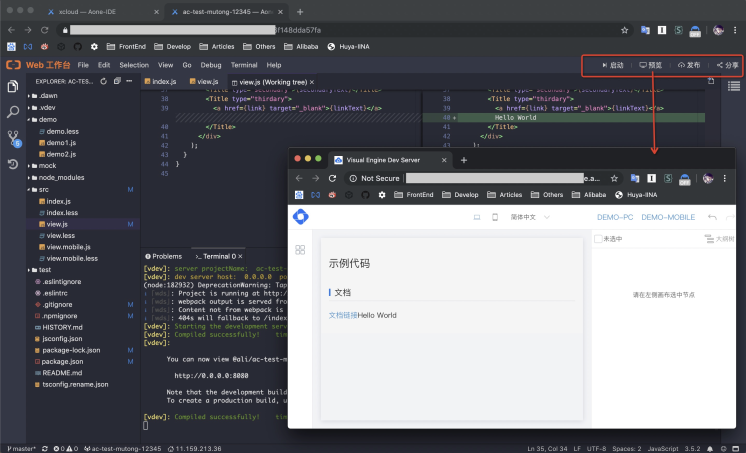Open the Explorer more actions ellipsis

click(129, 81)
